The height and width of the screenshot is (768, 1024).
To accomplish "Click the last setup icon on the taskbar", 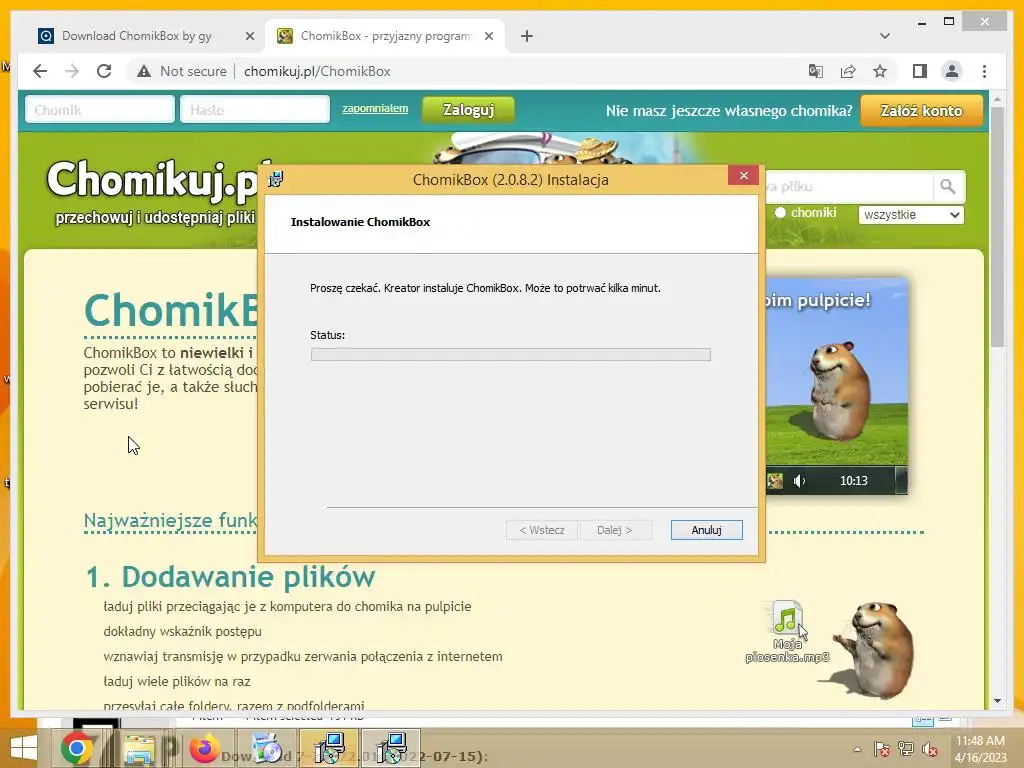I will [391, 748].
